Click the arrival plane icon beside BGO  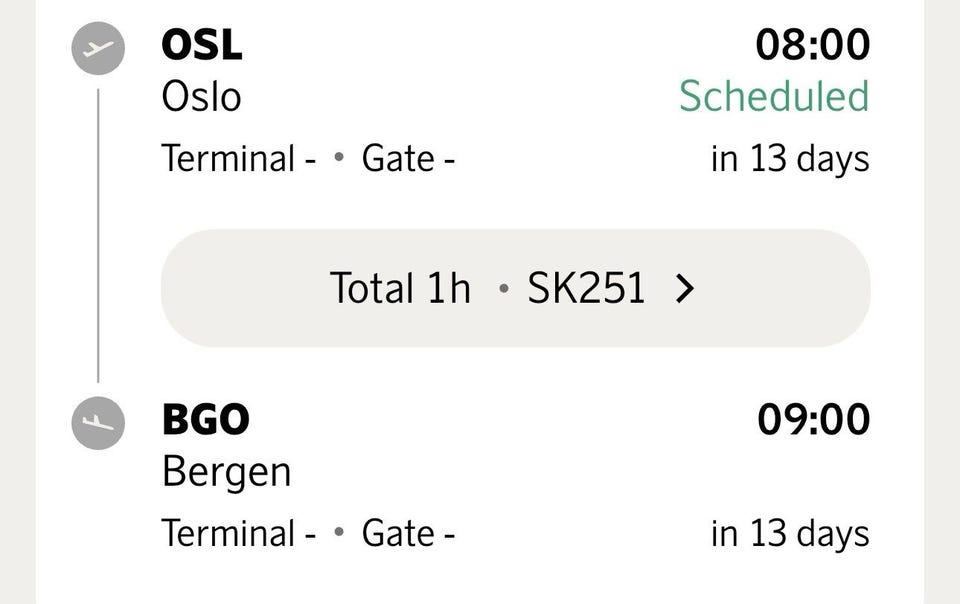(x=98, y=423)
